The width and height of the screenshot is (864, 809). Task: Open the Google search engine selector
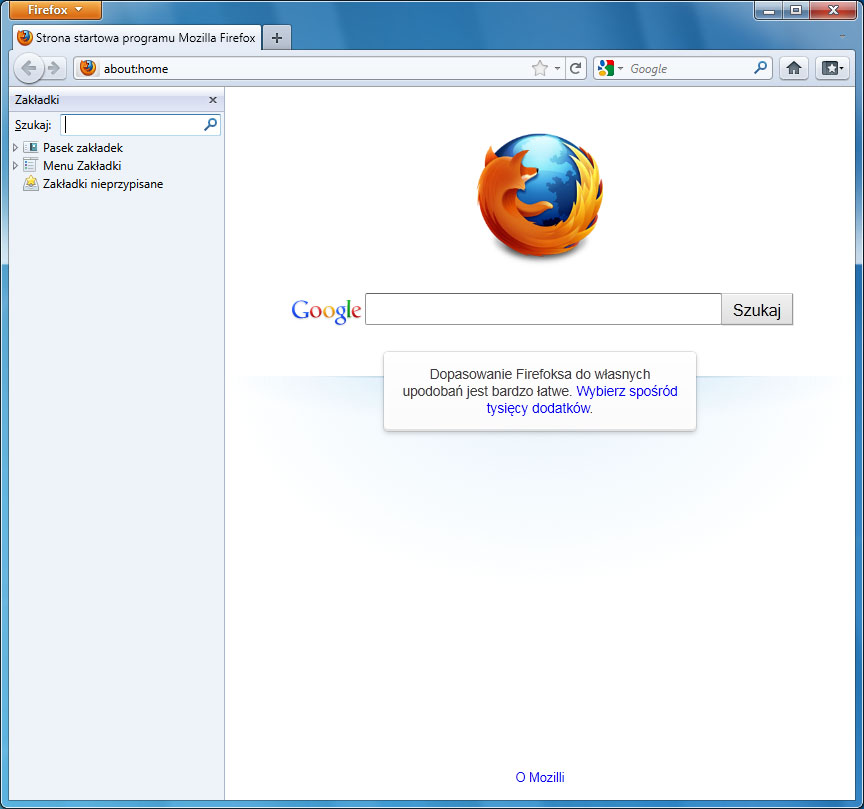[610, 68]
